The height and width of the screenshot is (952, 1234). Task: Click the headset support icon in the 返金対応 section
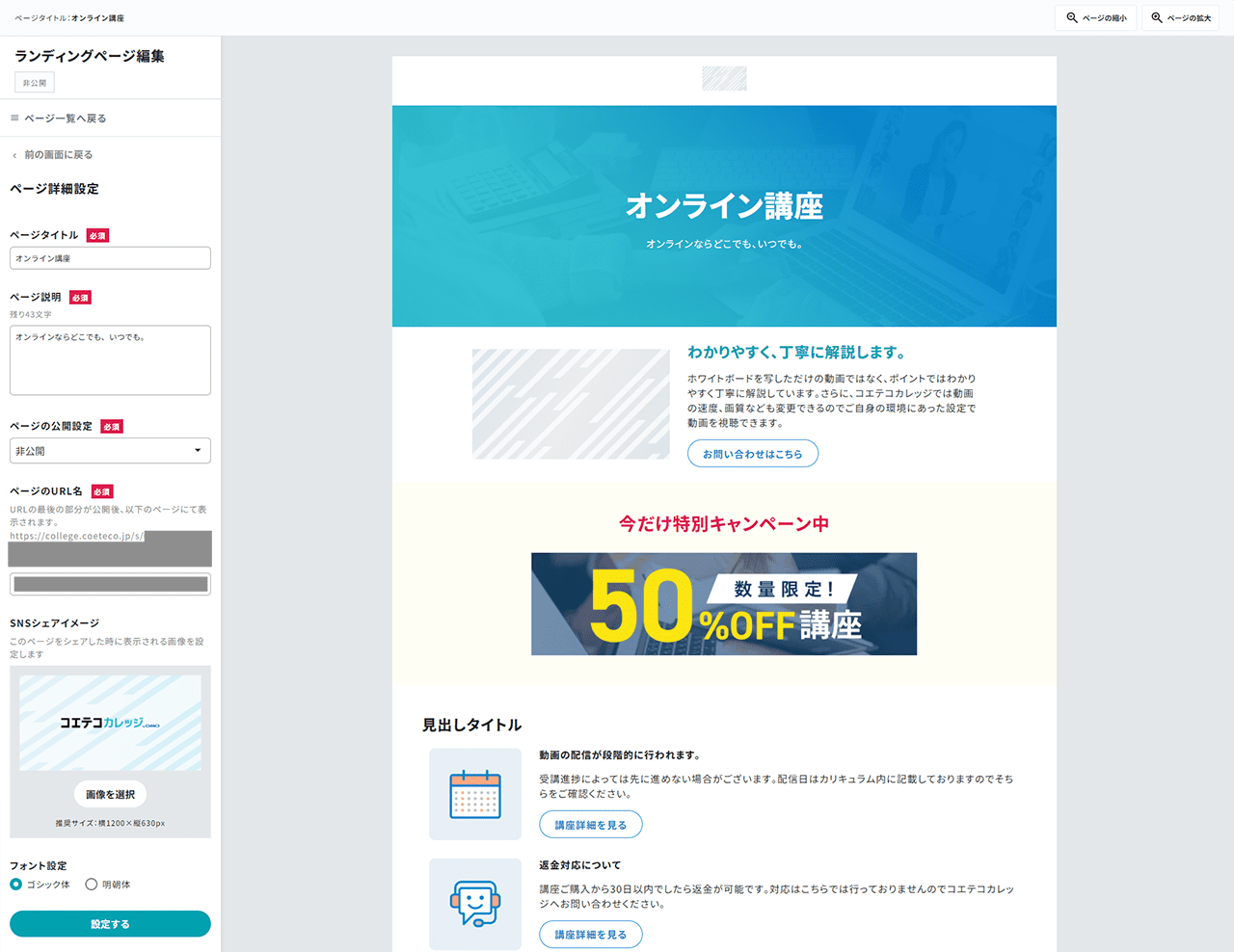(475, 904)
